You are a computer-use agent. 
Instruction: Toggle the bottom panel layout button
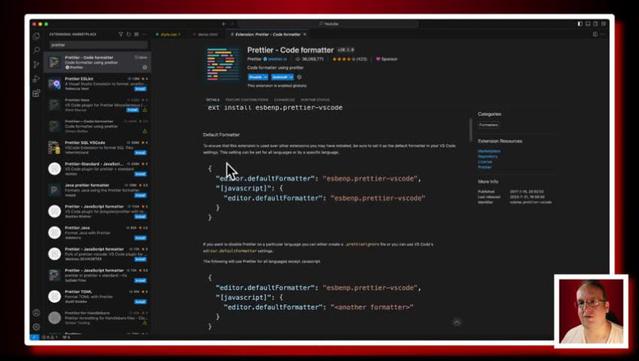(x=588, y=24)
